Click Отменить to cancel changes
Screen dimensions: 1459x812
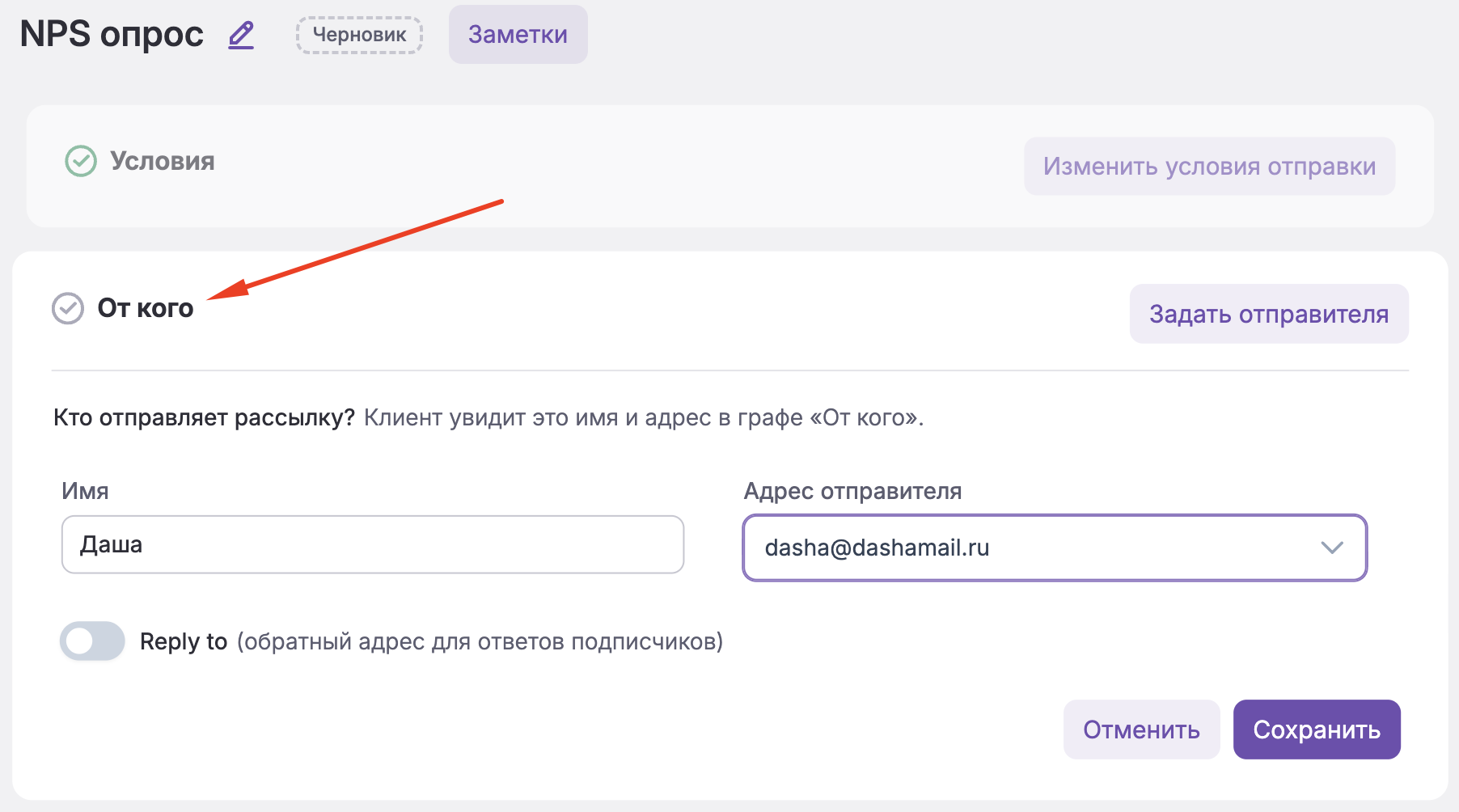1141,730
